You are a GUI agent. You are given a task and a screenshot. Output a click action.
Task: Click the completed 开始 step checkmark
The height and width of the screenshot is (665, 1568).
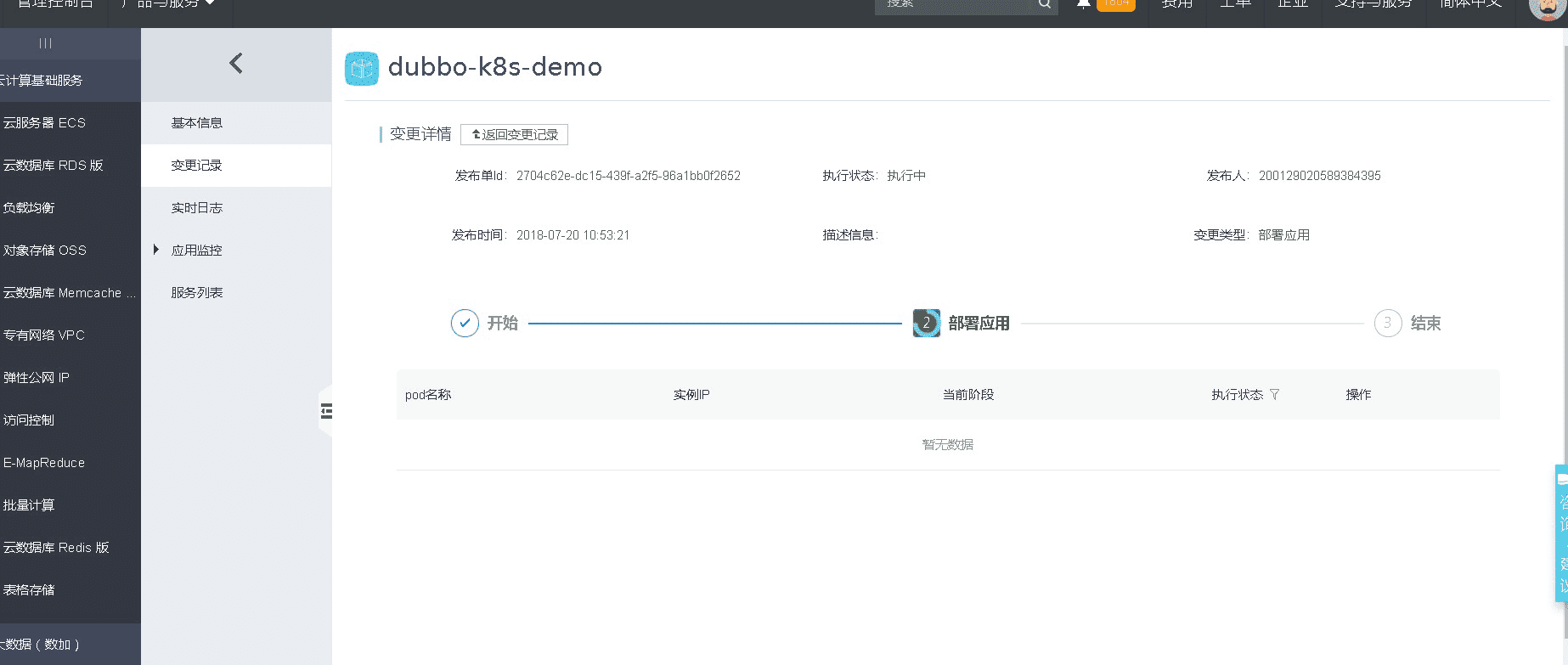(x=465, y=324)
